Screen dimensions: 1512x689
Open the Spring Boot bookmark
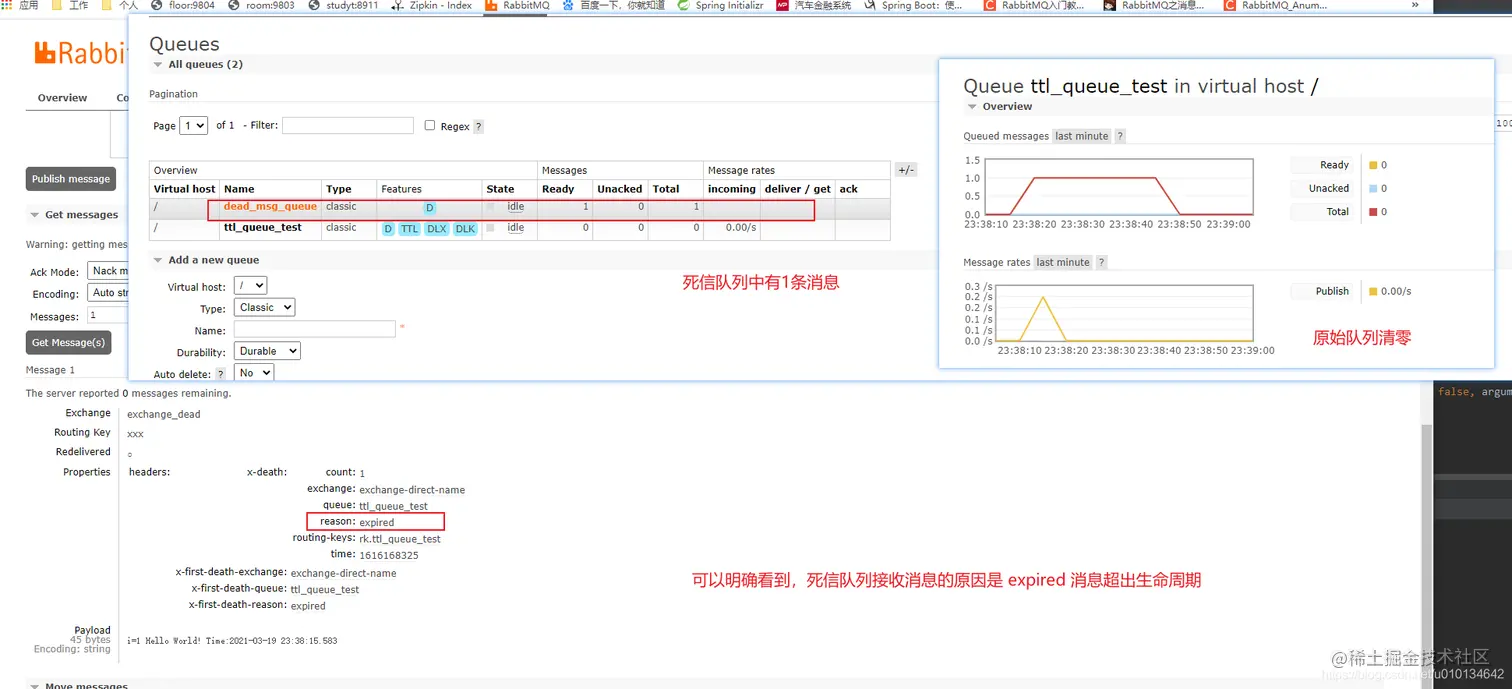914,5
